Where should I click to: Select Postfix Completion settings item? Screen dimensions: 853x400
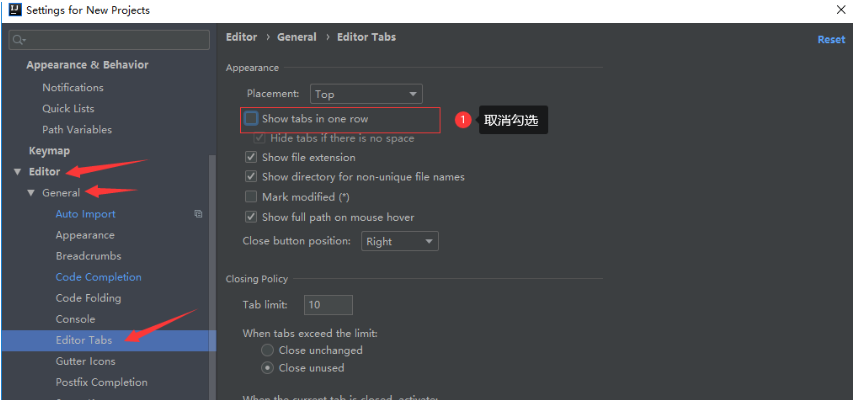click(101, 382)
